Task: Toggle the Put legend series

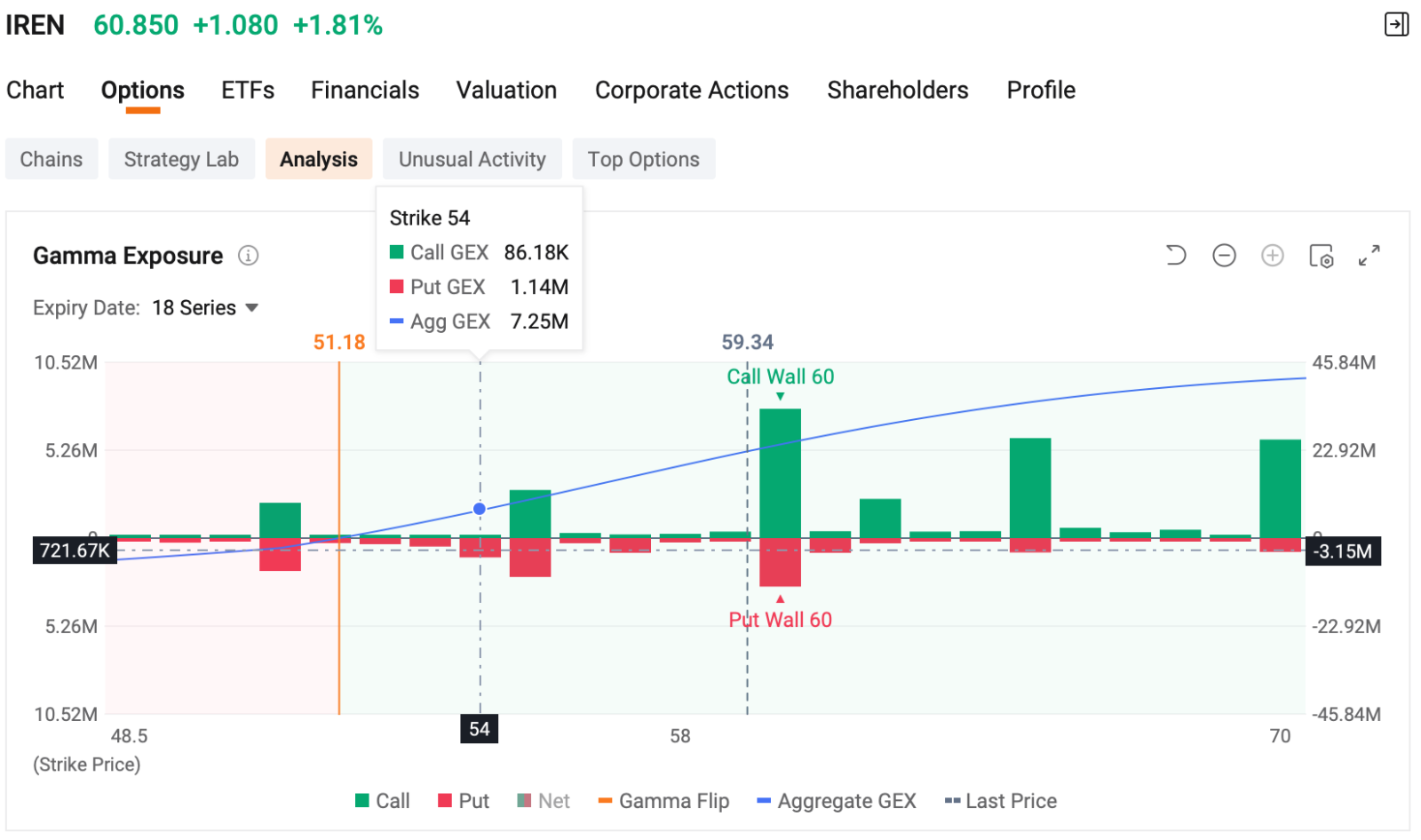Action: point(464,801)
